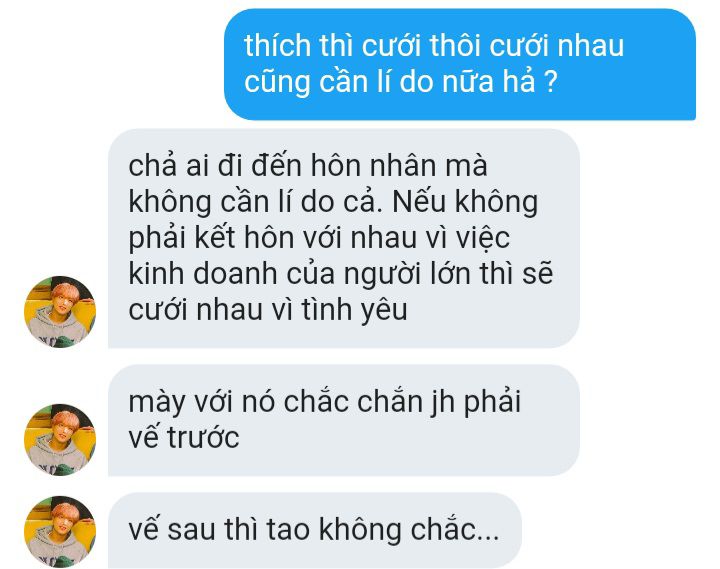The height and width of the screenshot is (569, 720).
Task: Open avatar beside "vế sau thì tao" message
Action: pyautogui.click(x=60, y=532)
